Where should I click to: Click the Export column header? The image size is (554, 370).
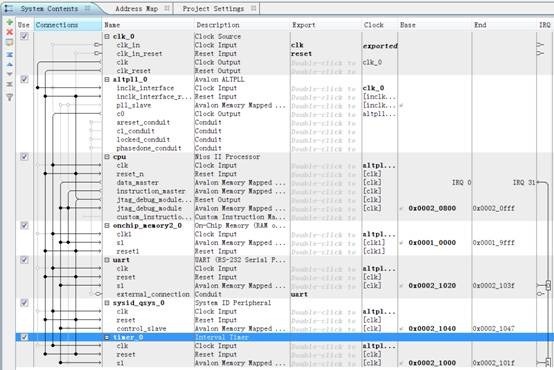pos(325,25)
